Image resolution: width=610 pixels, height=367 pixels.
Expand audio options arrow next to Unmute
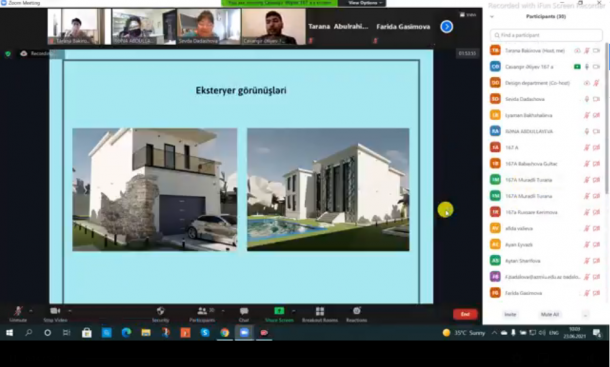pyautogui.click(x=31, y=311)
